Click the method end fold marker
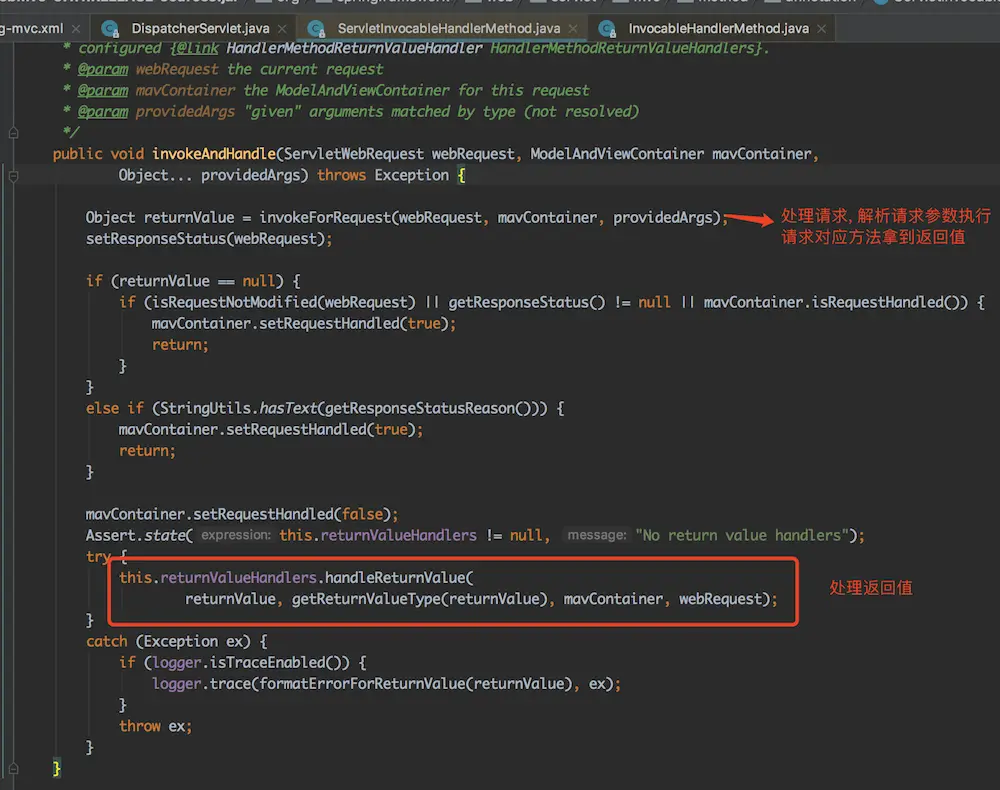This screenshot has width=1000, height=790. click(13, 769)
